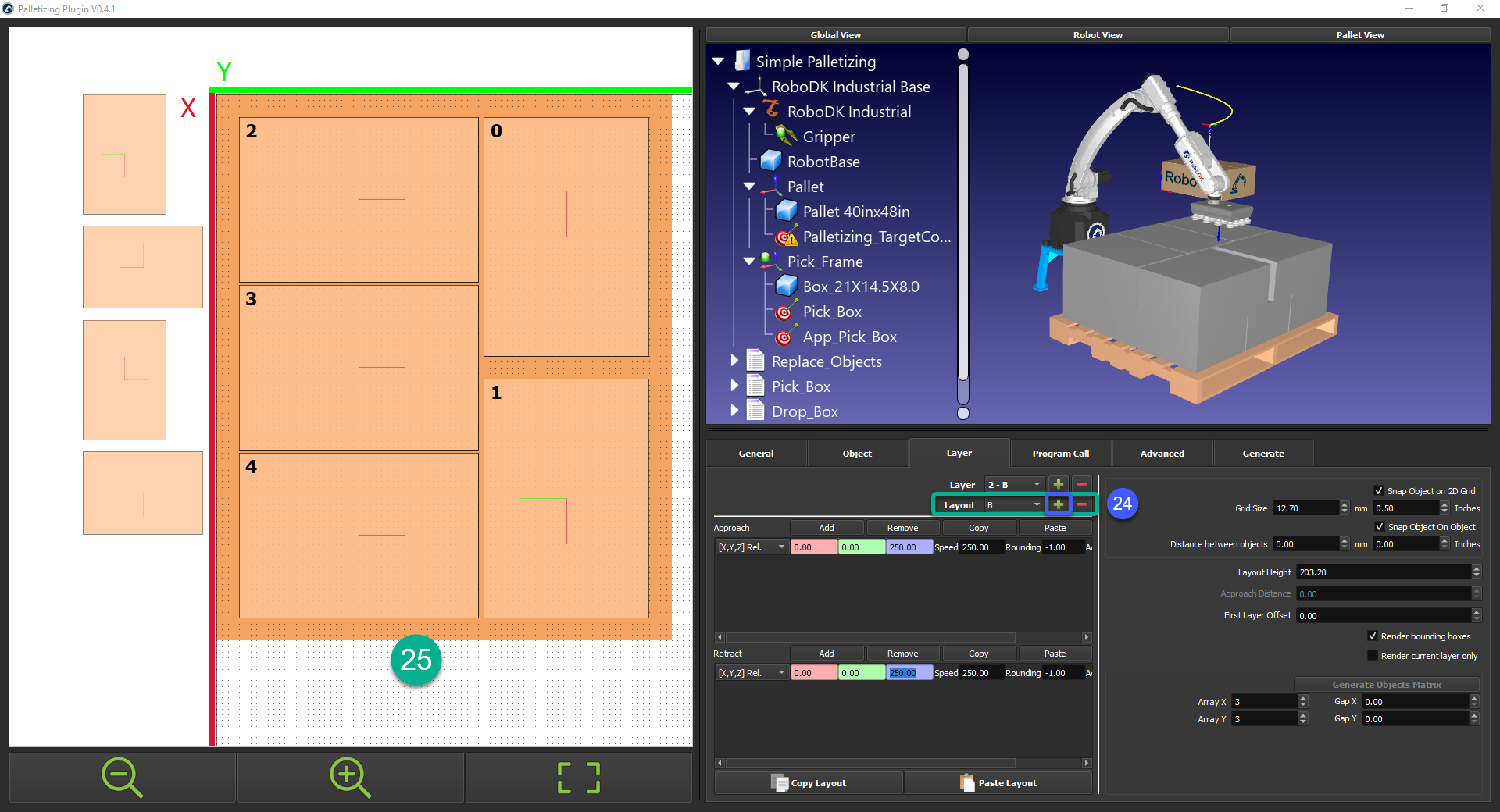This screenshot has height=812, width=1500.
Task: Collapse the RoboDK Industrial Base tree node
Action: click(x=733, y=87)
